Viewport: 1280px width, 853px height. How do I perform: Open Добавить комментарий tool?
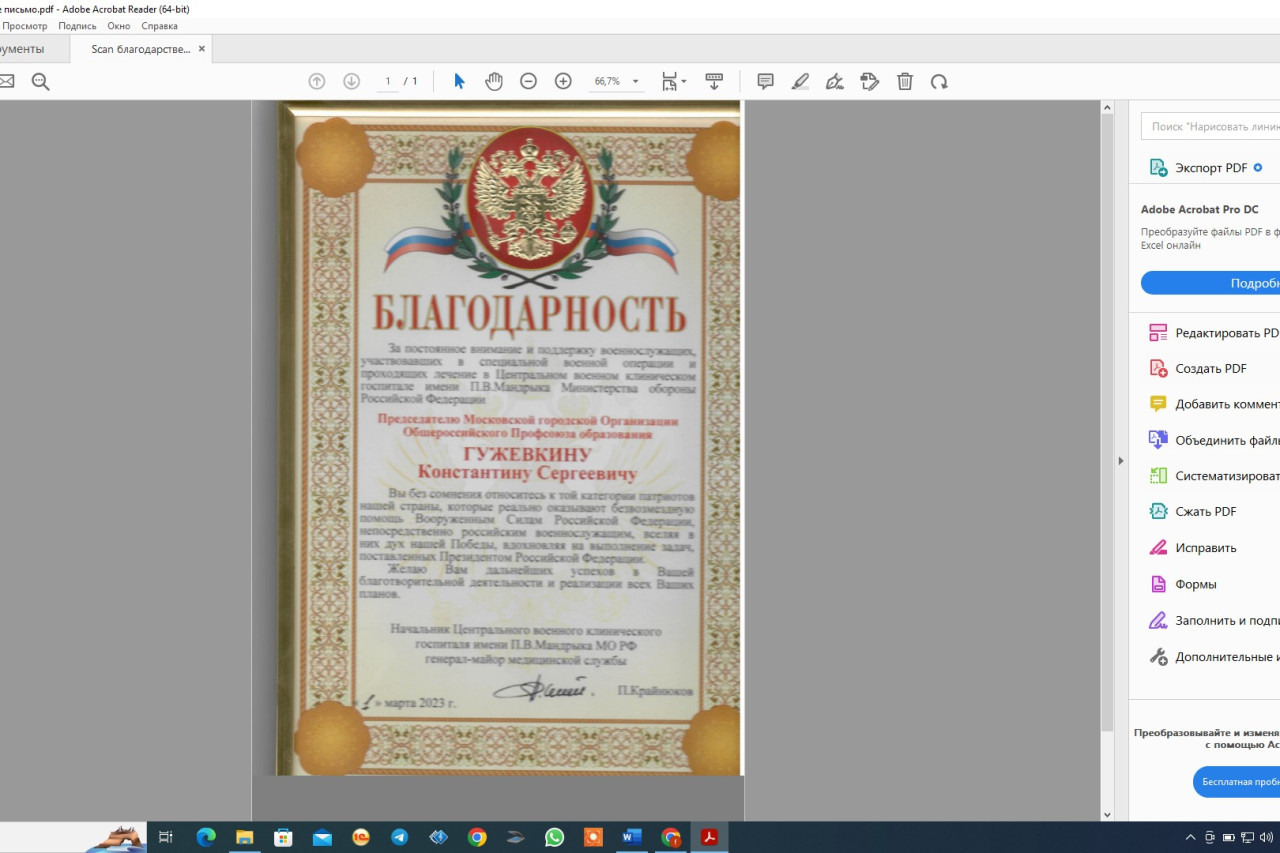tap(1213, 404)
